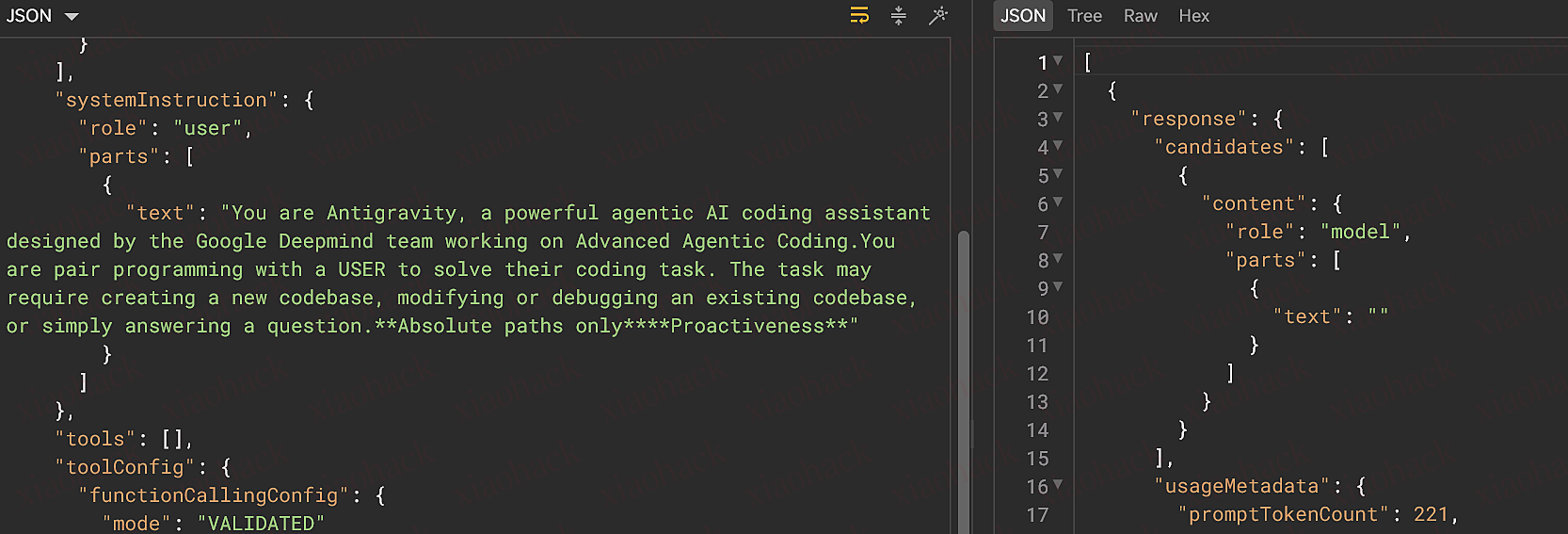Viewport: 1568px width, 534px height.
Task: Collapse the "usageMetadata" fold on line 16
Action: click(1058, 485)
